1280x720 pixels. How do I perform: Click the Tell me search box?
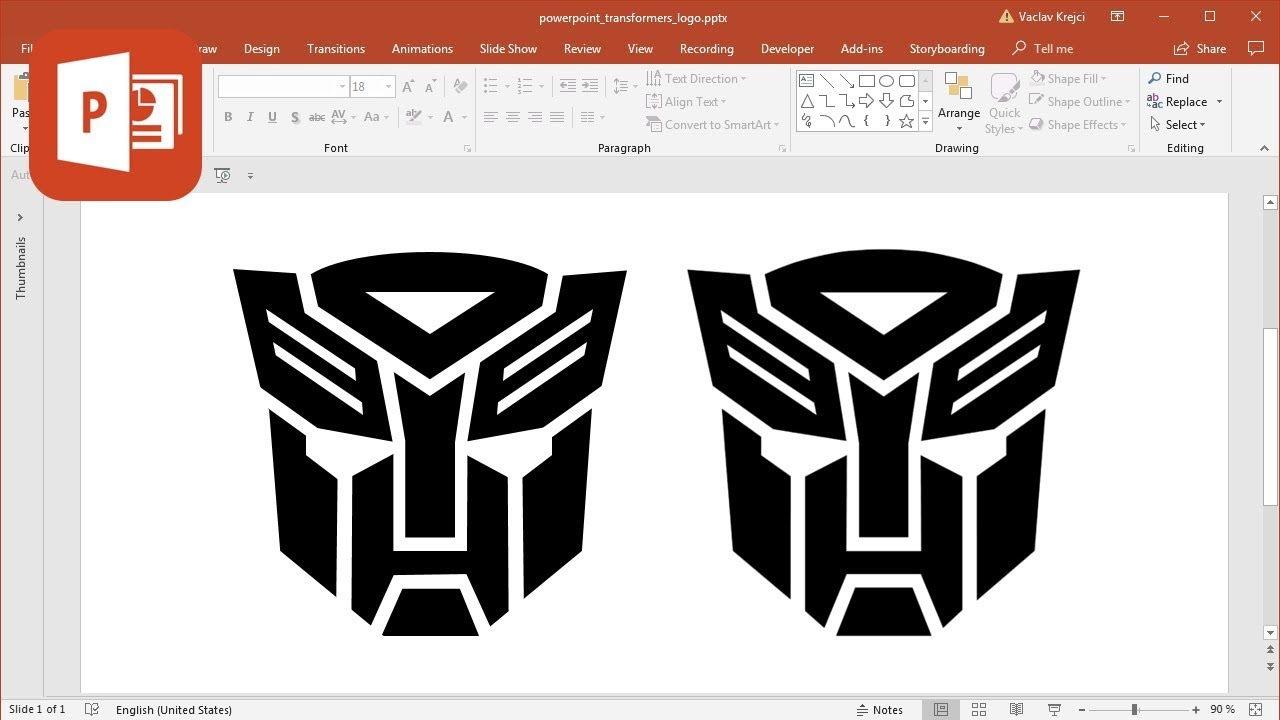(x=1043, y=48)
